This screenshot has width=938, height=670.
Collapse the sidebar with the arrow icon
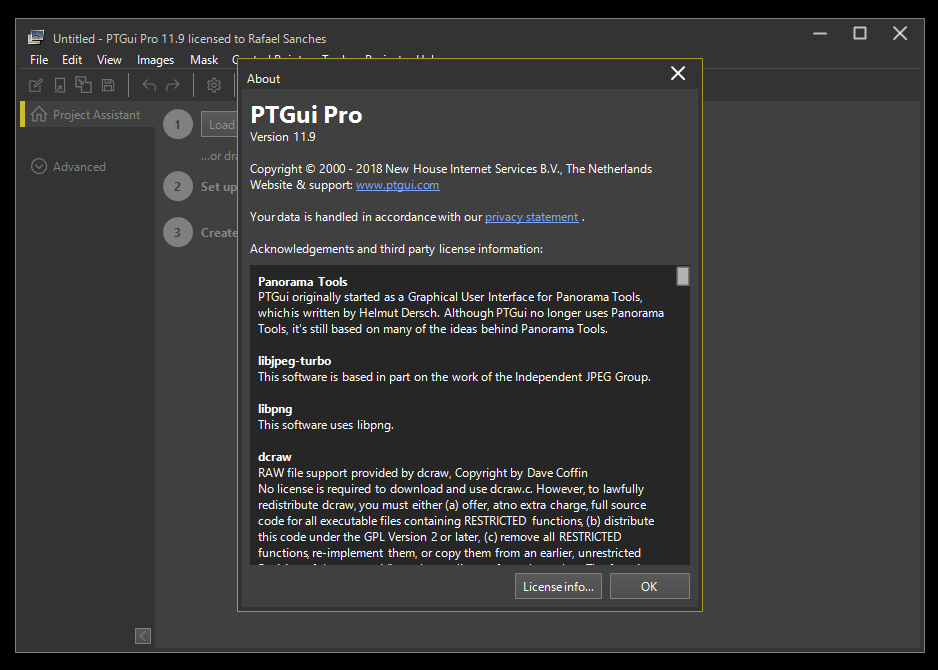pos(143,635)
